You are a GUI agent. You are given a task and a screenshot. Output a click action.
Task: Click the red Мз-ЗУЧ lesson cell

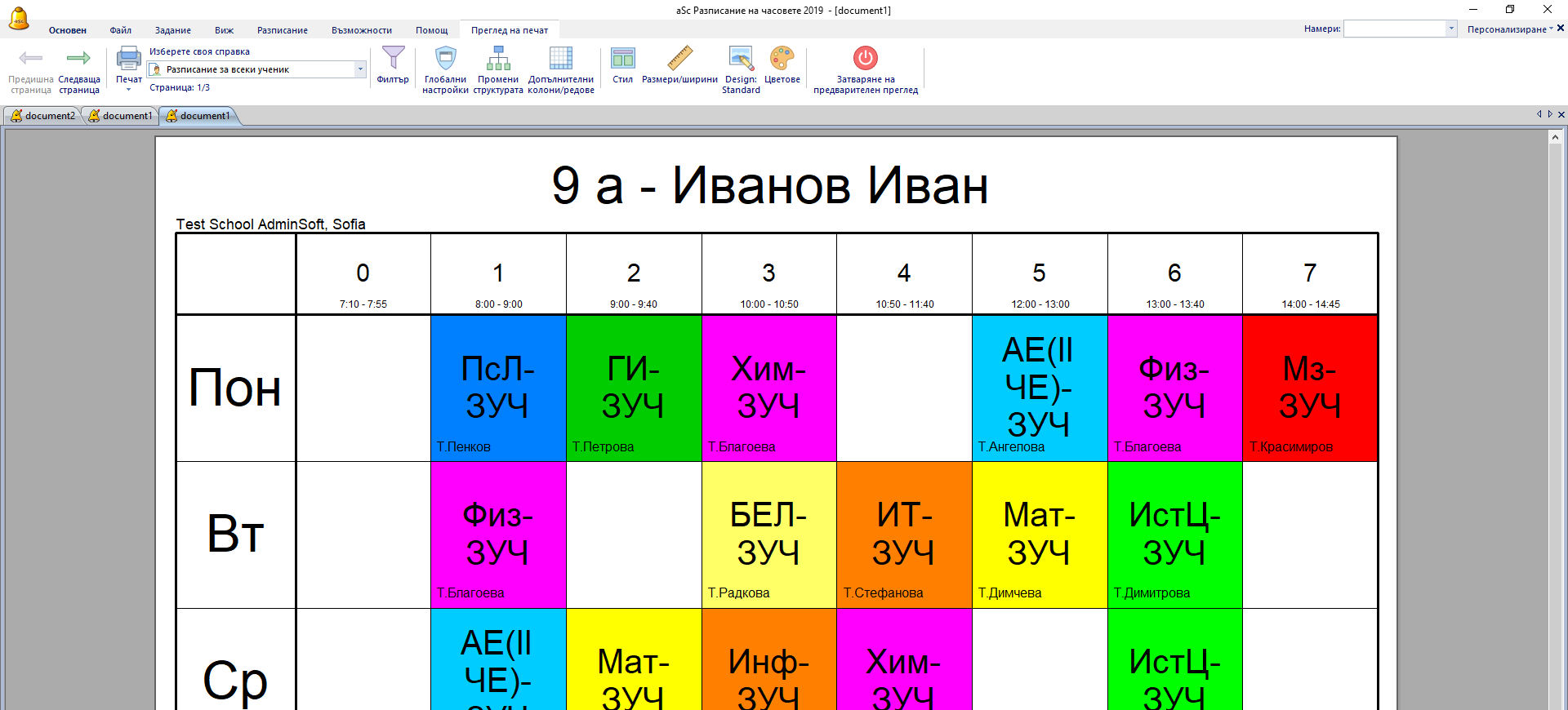(1309, 388)
